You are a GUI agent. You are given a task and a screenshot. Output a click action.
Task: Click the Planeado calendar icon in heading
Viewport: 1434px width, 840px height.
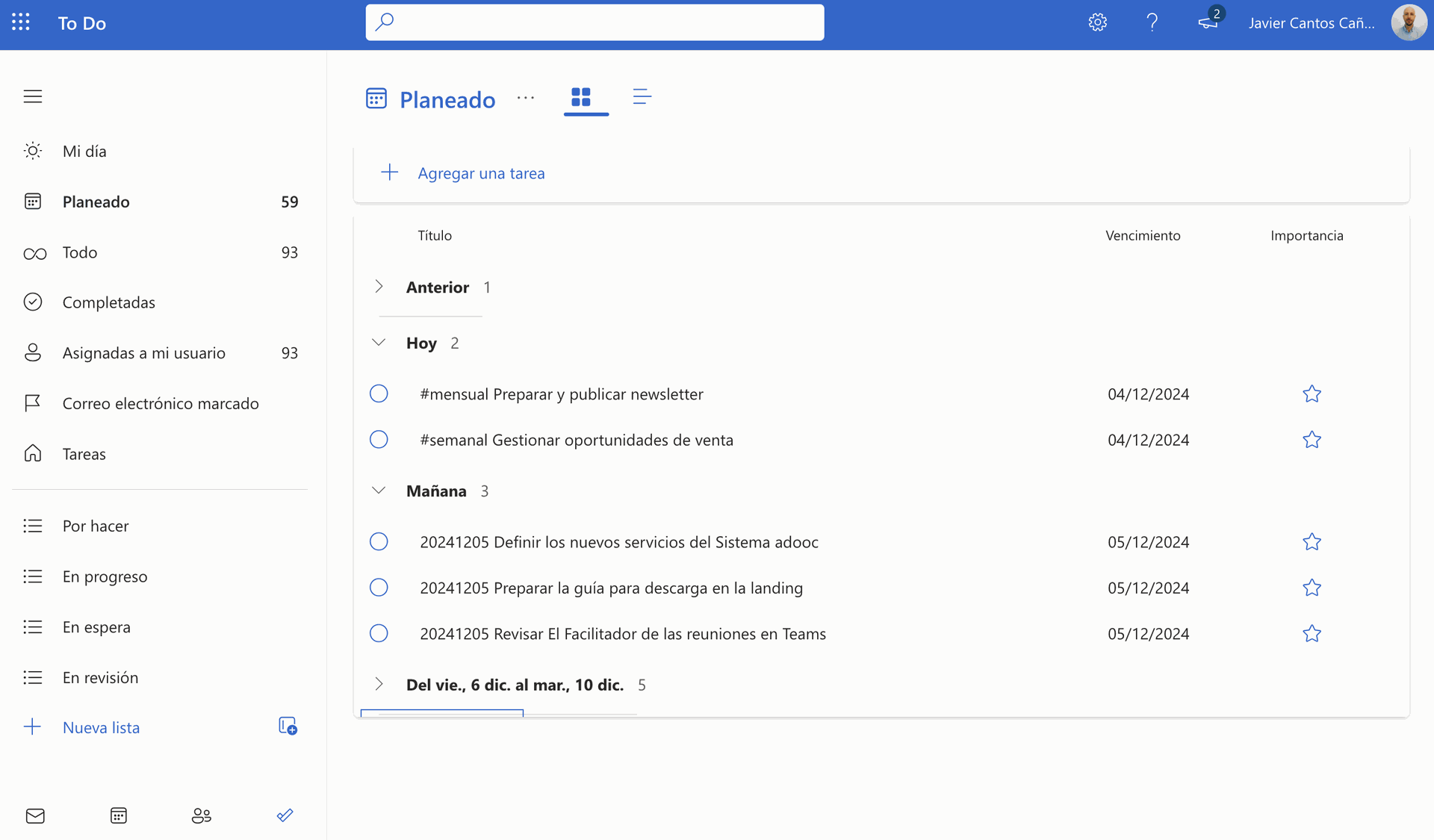tap(376, 98)
